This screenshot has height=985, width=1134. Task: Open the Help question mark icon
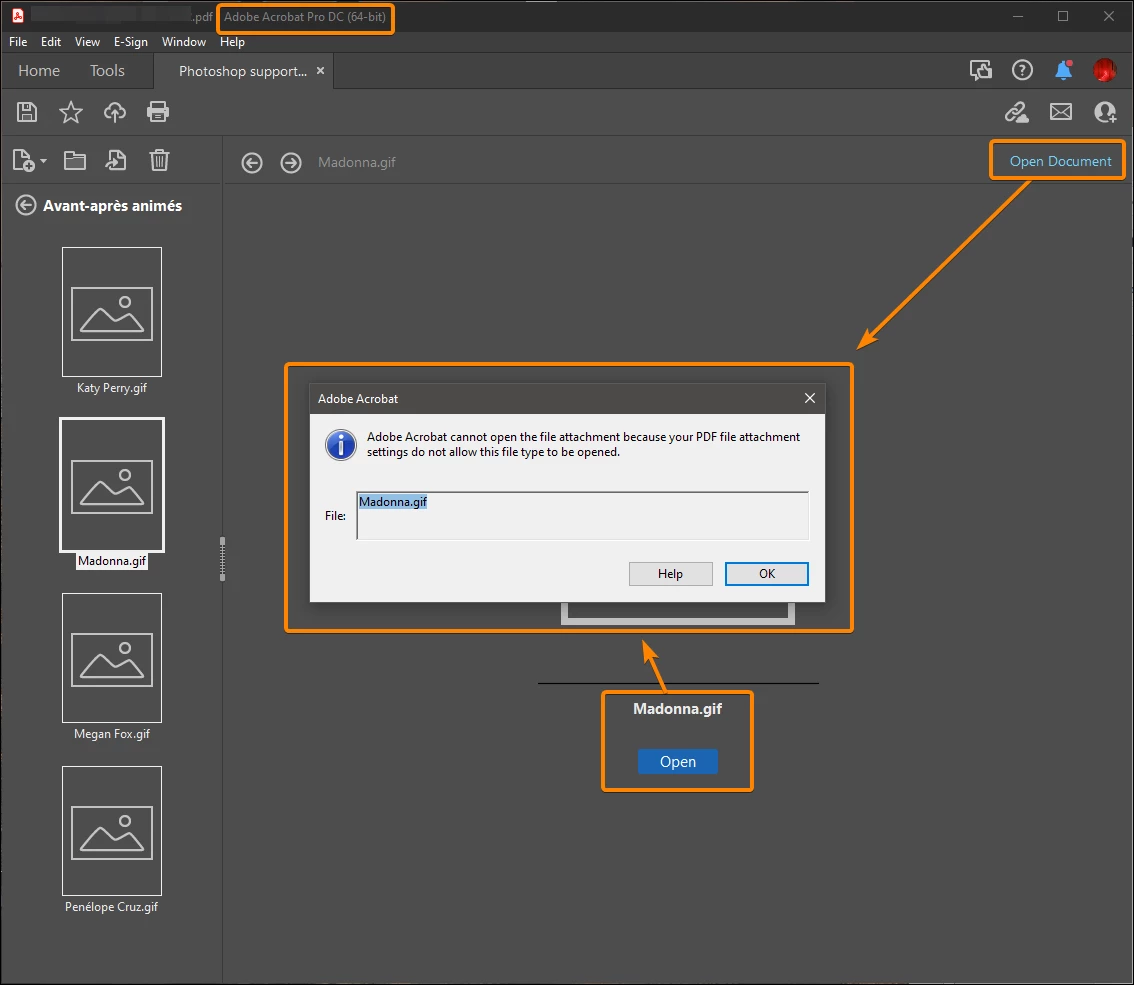click(x=1022, y=70)
